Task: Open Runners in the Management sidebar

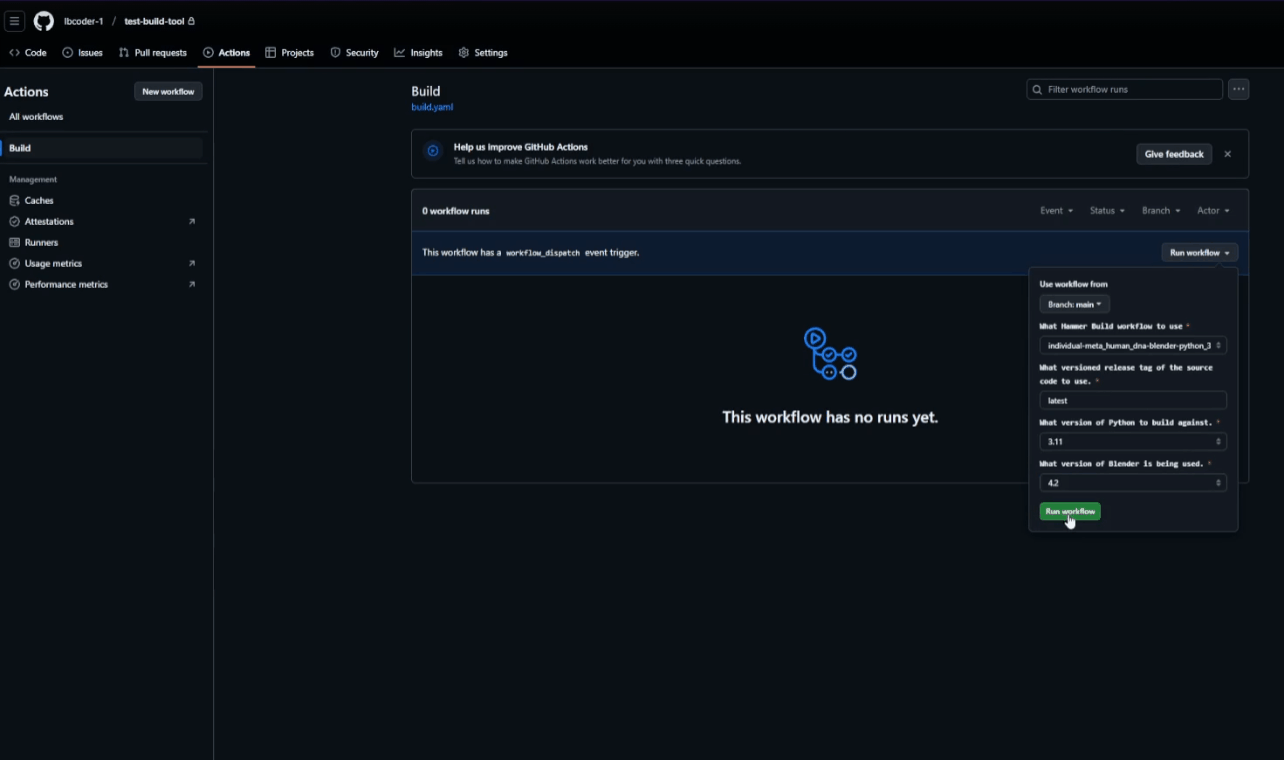Action: point(41,243)
